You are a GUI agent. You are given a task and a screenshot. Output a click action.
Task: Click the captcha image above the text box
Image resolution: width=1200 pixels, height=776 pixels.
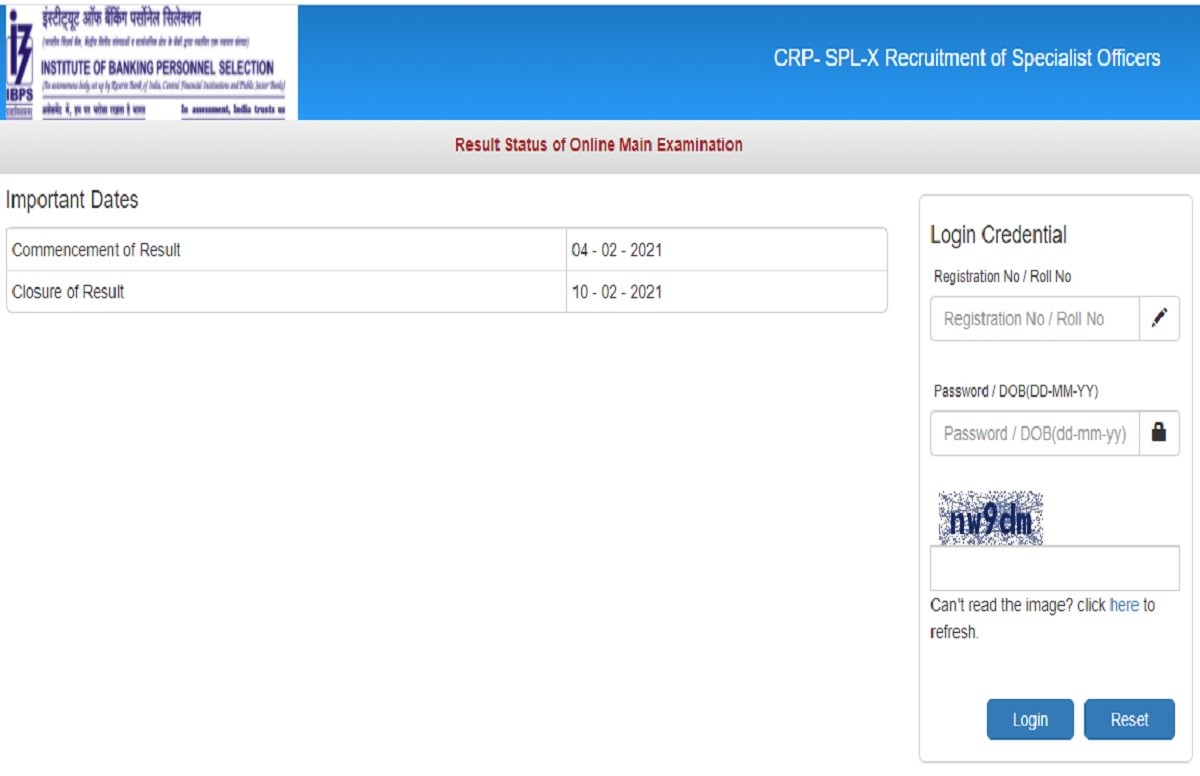coord(990,518)
